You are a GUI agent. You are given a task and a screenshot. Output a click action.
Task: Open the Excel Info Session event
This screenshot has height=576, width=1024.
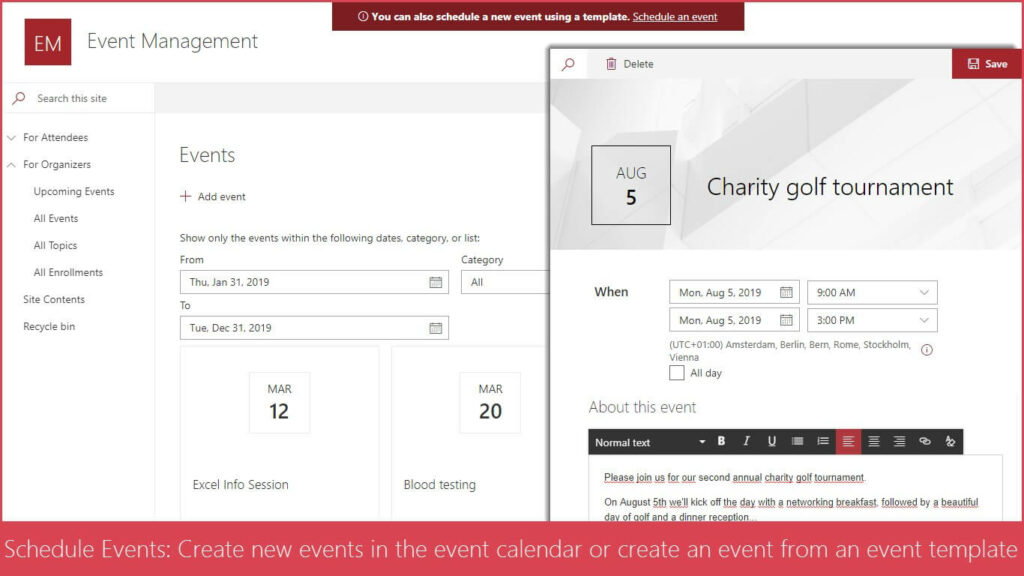tap(240, 485)
